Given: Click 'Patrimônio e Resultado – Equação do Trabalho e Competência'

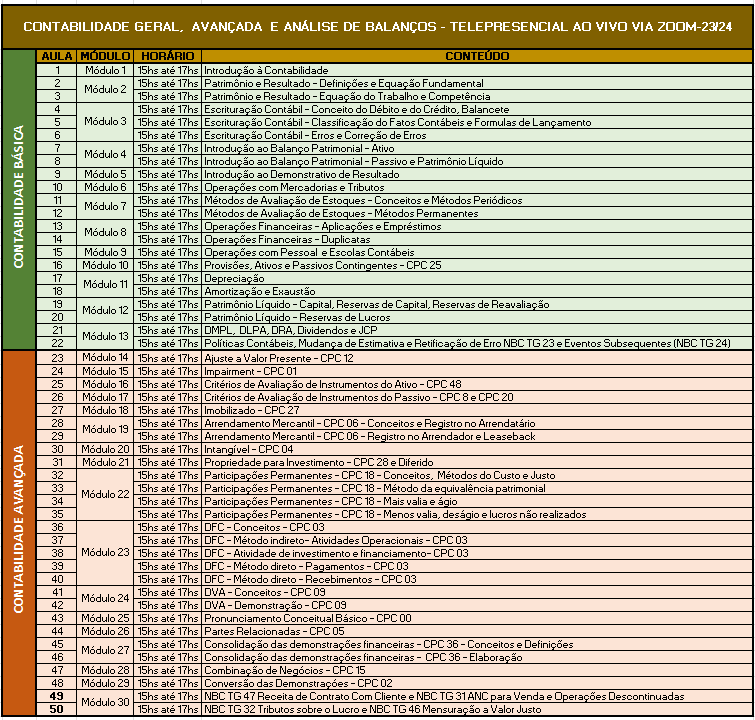Looking at the screenshot, I should point(477,96).
